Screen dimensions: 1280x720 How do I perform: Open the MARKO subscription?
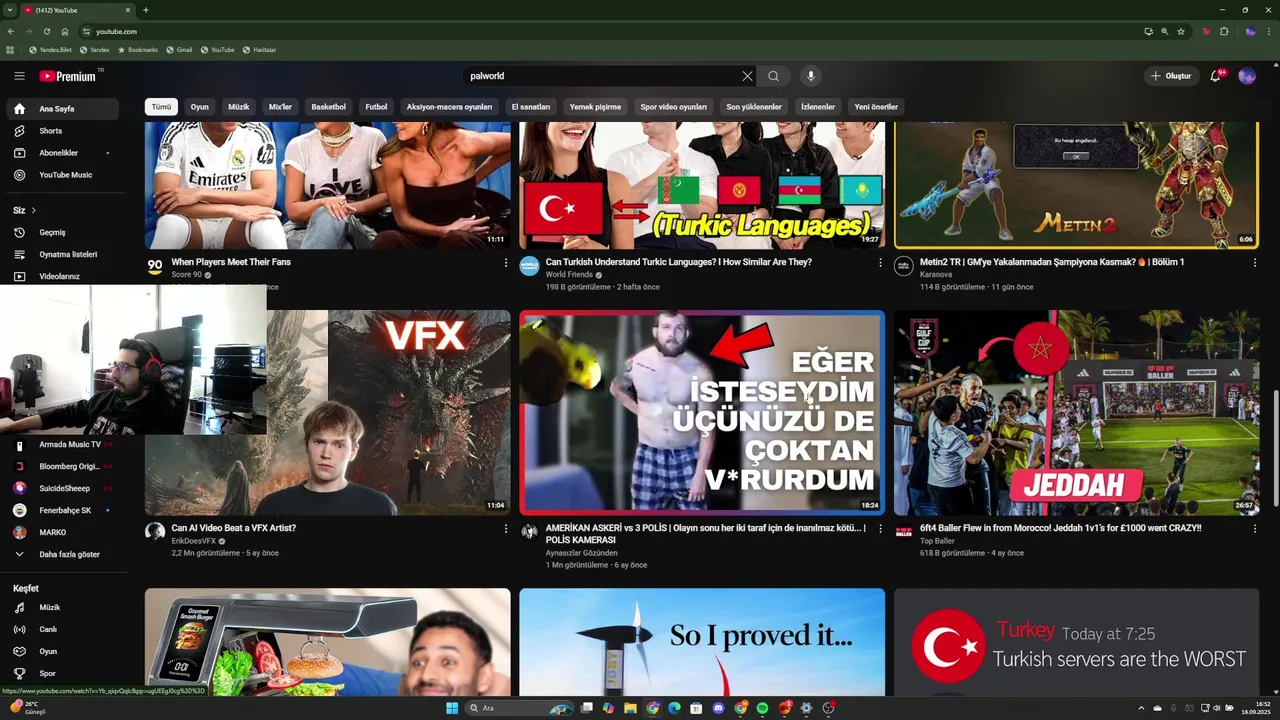[x=63, y=532]
